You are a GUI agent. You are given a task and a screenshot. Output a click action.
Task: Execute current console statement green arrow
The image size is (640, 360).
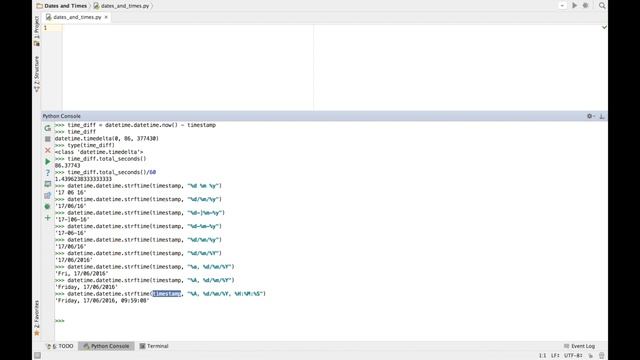point(48,162)
